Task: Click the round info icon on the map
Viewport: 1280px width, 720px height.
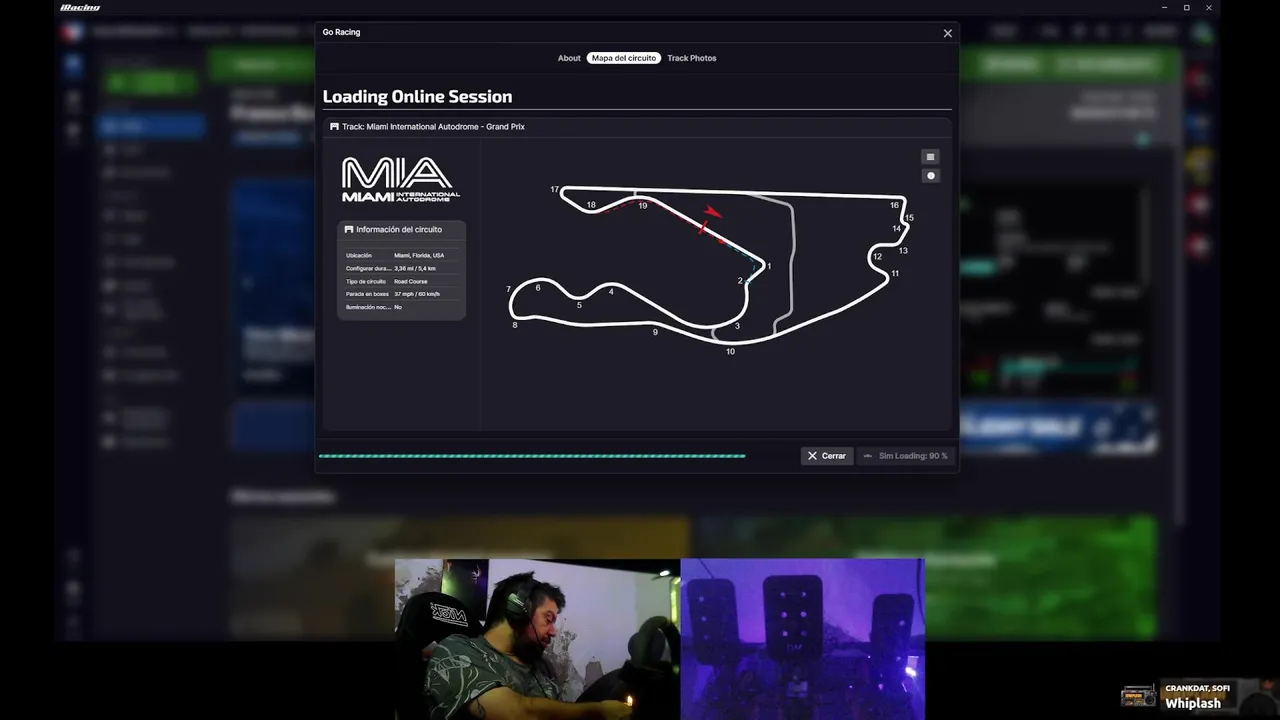Action: pos(930,175)
